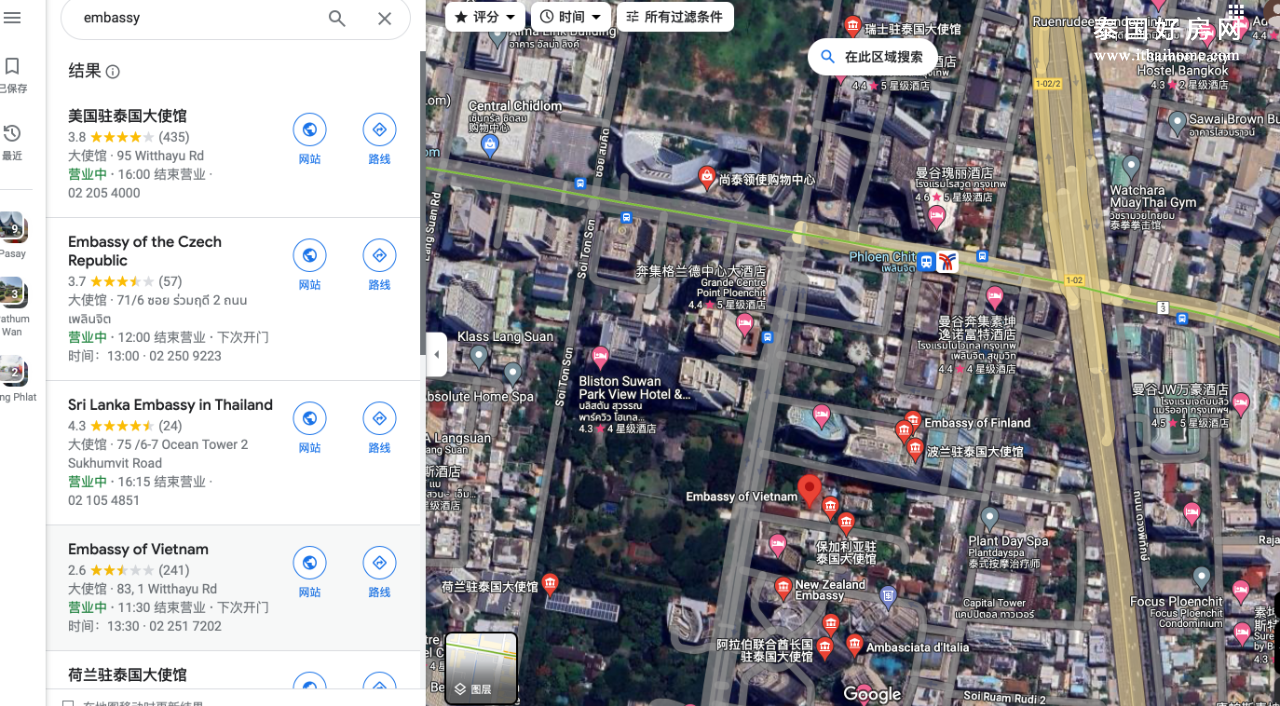
Task: Click the selected Embassy of Vietnam map pin
Action: [x=810, y=491]
